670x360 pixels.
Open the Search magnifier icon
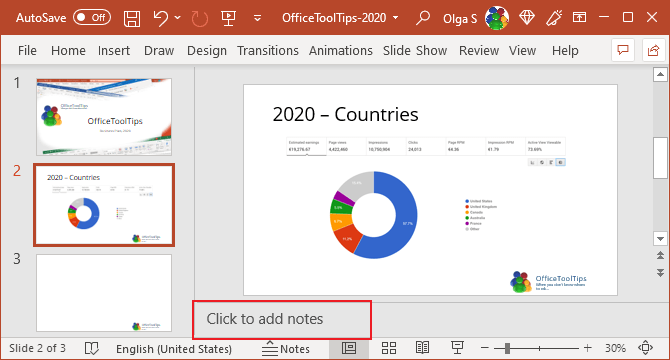423,18
